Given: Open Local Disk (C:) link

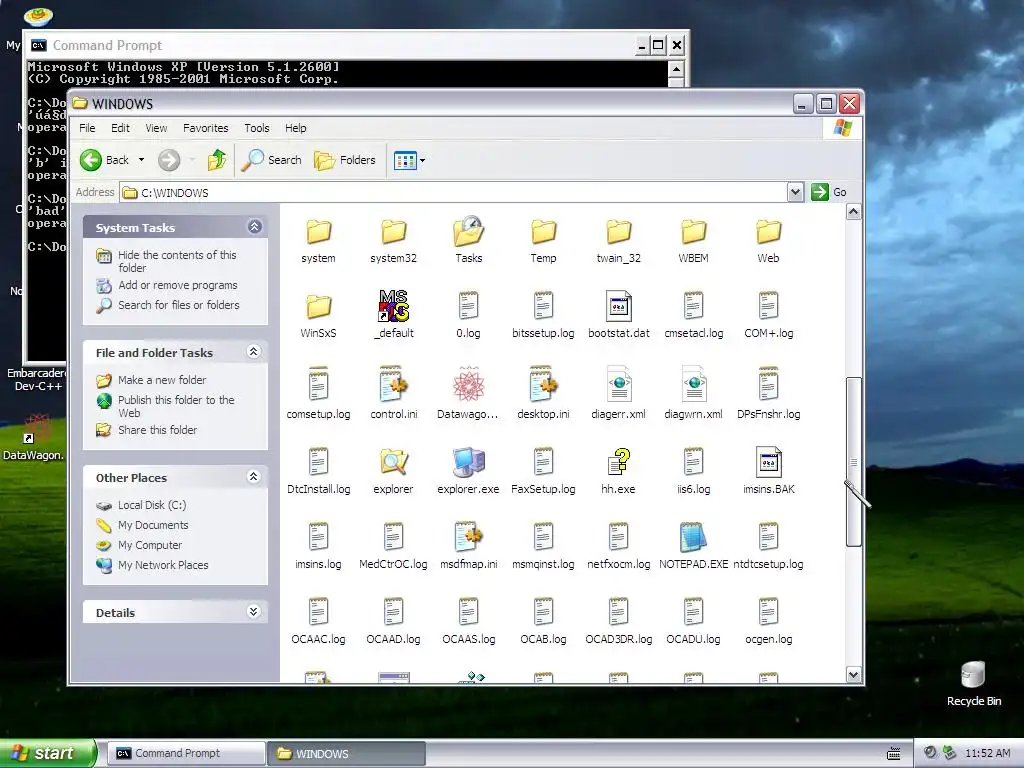Looking at the screenshot, I should (152, 505).
